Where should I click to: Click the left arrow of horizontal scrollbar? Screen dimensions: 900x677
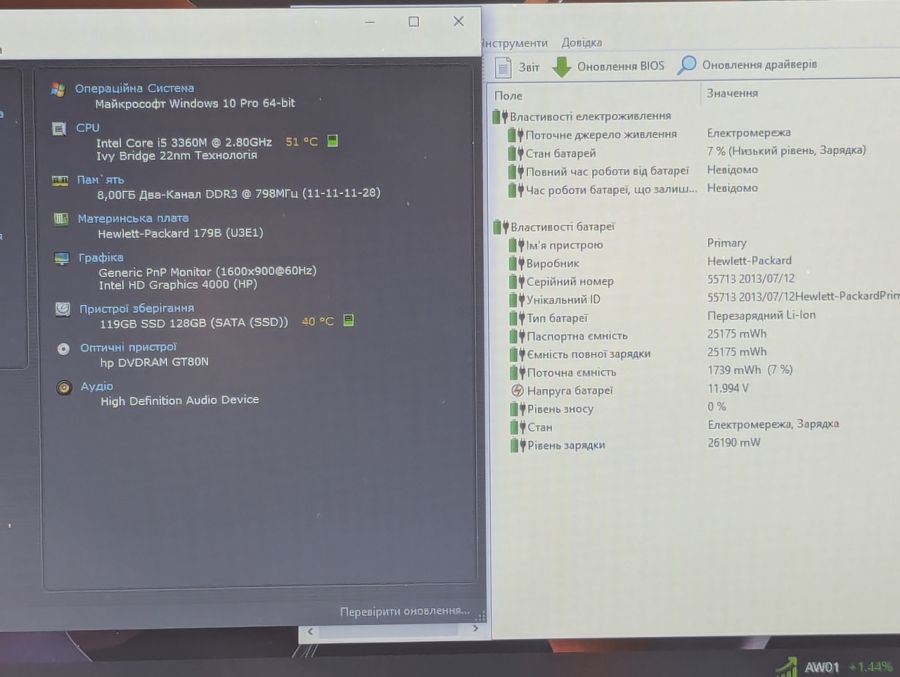[310, 631]
